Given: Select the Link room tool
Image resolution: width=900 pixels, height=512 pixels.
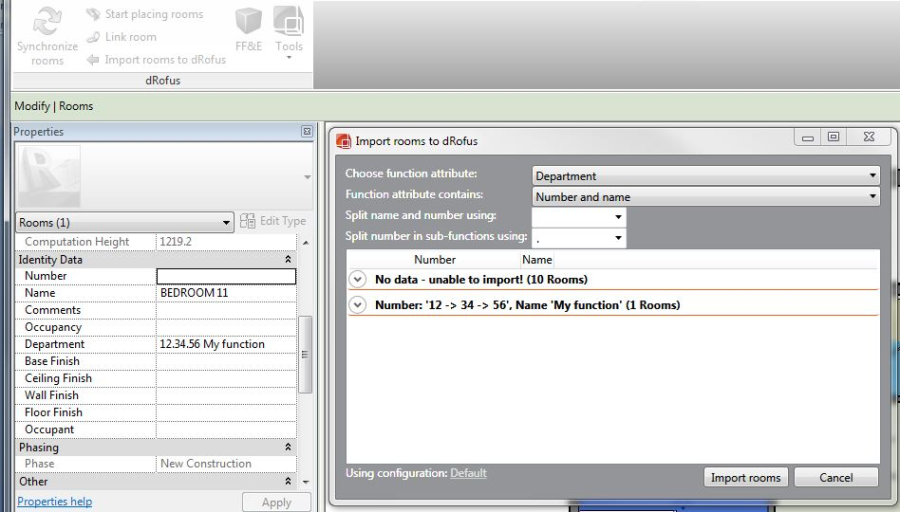Looking at the screenshot, I should click(128, 37).
